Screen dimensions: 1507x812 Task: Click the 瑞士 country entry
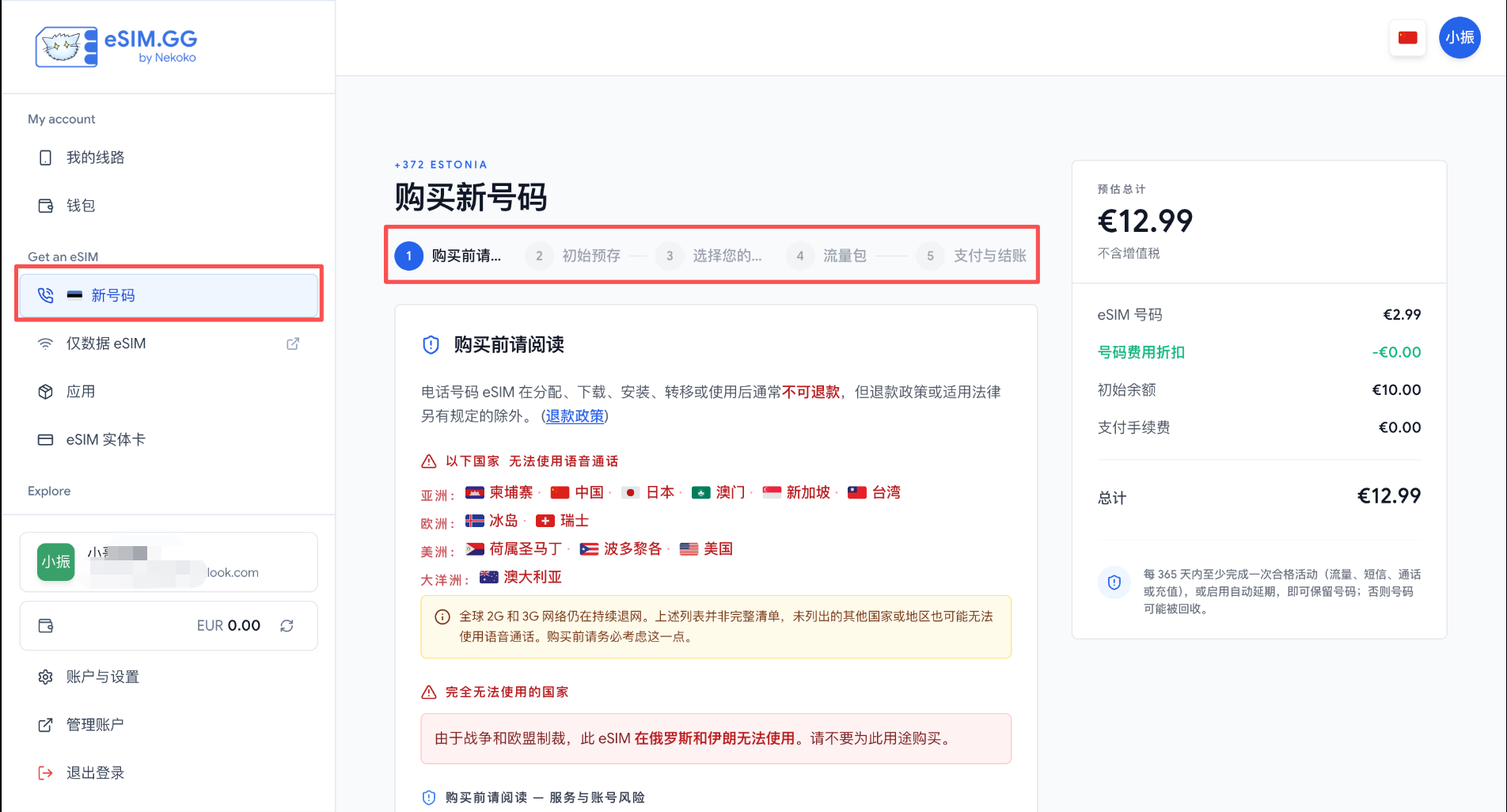(x=562, y=521)
